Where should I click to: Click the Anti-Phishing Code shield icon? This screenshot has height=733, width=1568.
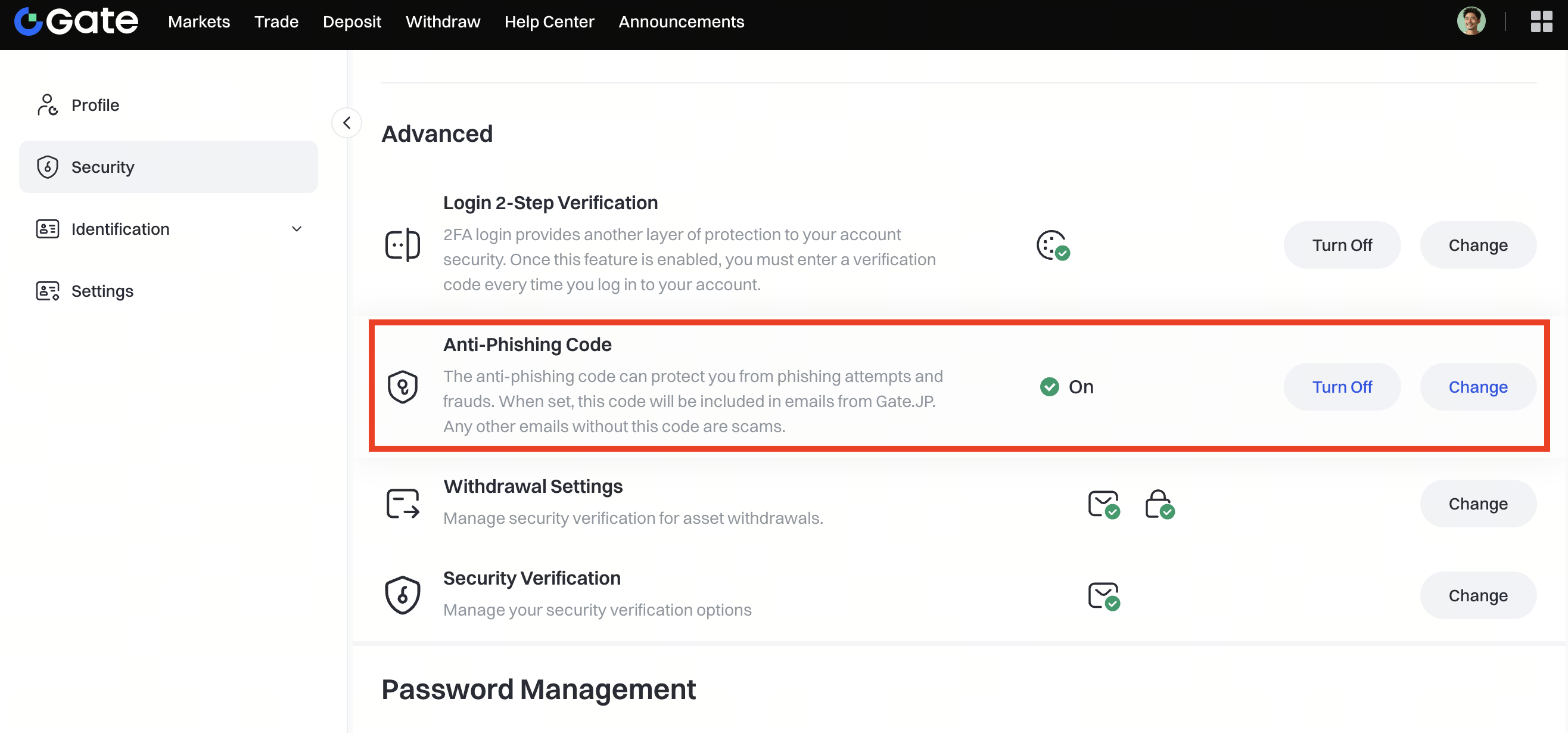(x=402, y=387)
